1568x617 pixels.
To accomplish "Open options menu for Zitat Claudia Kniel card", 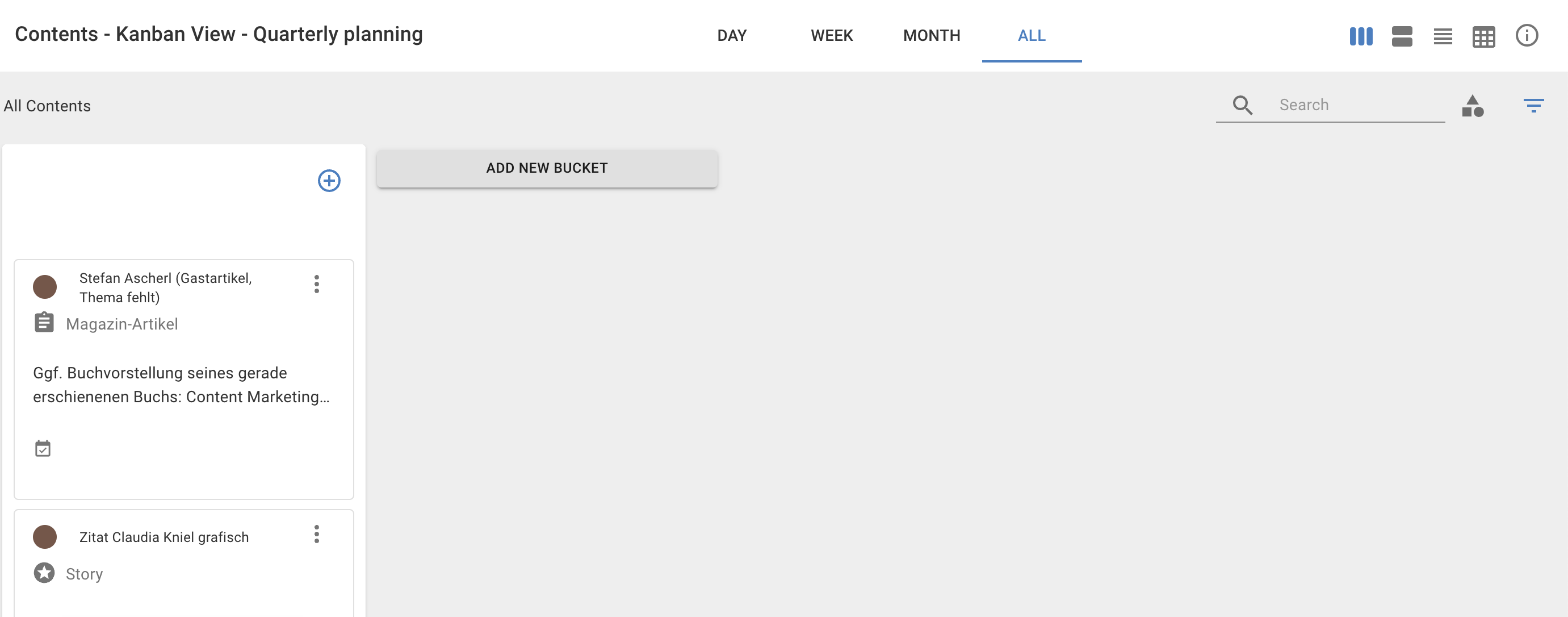I will (x=316, y=534).
